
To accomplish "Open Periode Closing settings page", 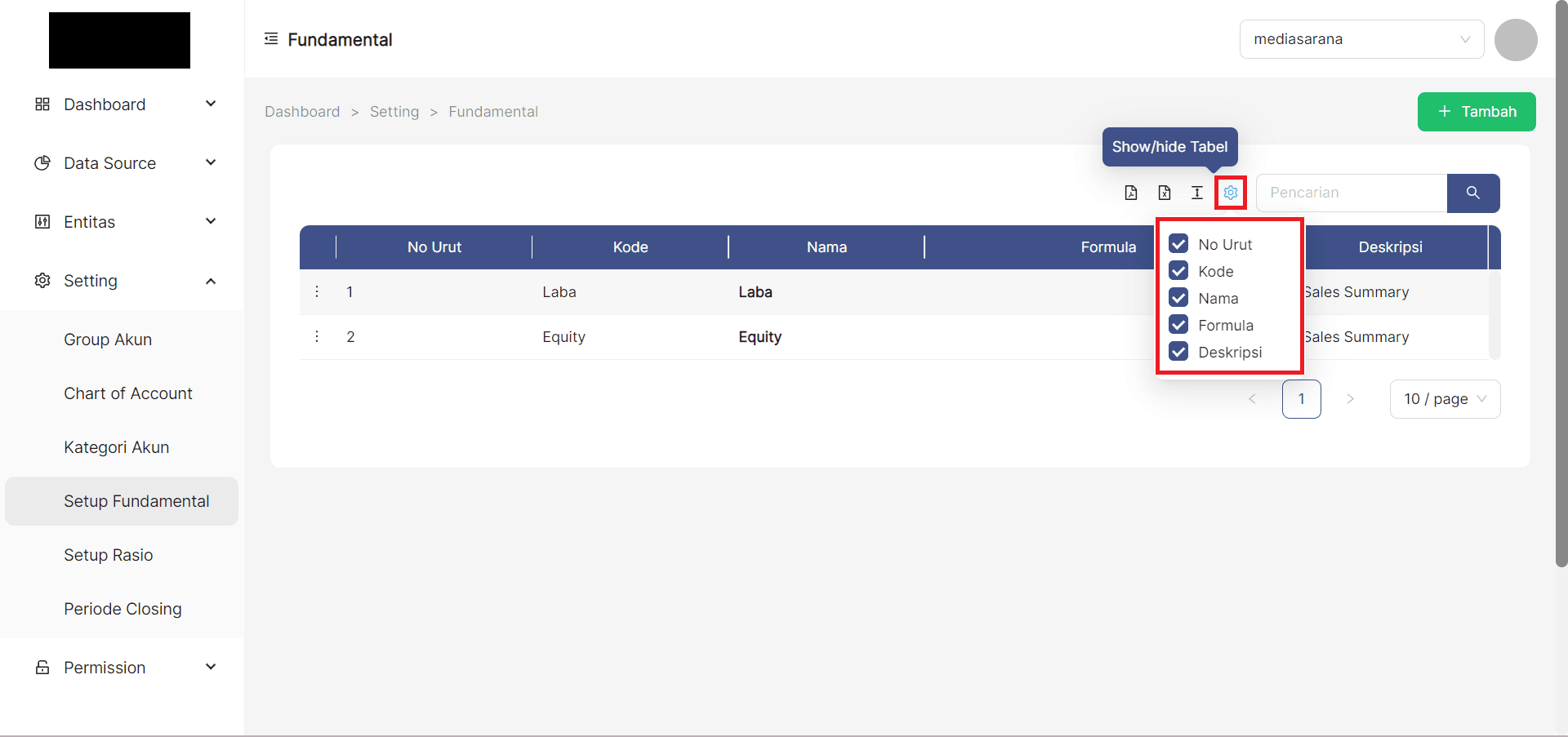I will [122, 608].
